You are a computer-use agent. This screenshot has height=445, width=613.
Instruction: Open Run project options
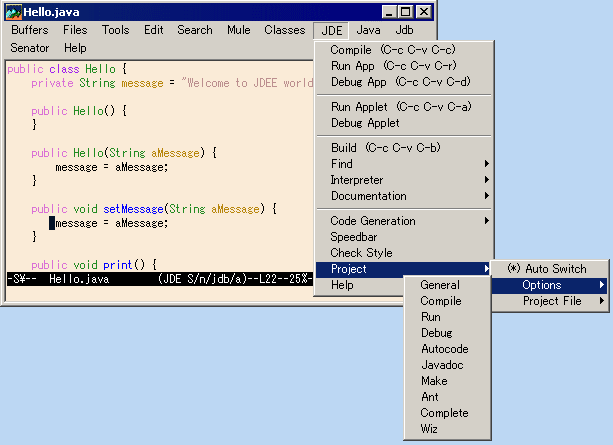447,317
